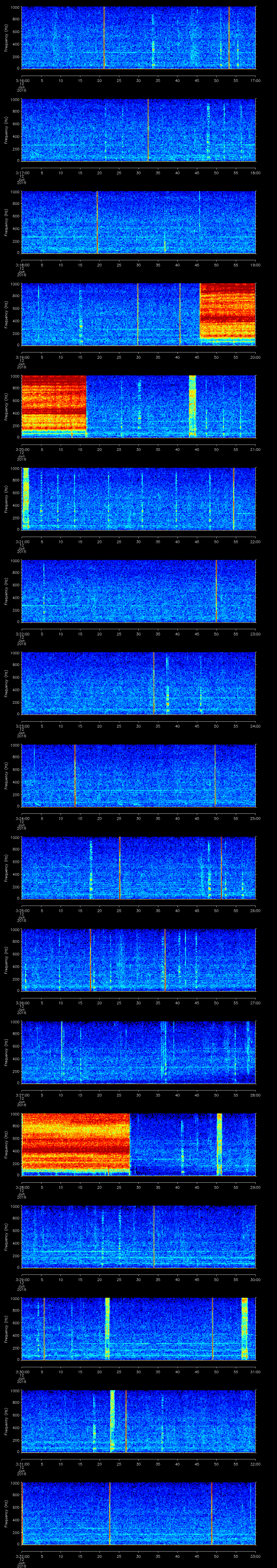This screenshot has width=277, height=1568.
Task: Click the red line near 34 s in the 3:23:00 panel
Action: click(x=153, y=683)
